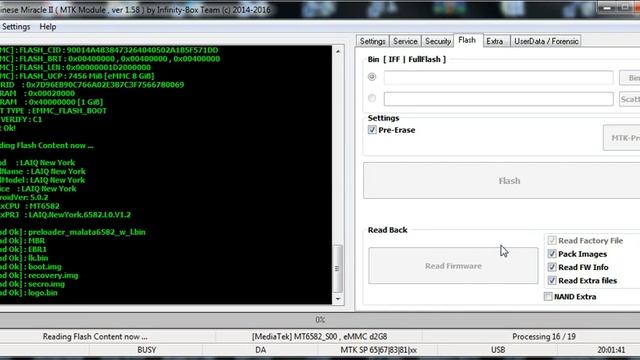Image resolution: width=640 pixels, height=360 pixels.
Task: Open the Help menu
Action: tap(48, 27)
